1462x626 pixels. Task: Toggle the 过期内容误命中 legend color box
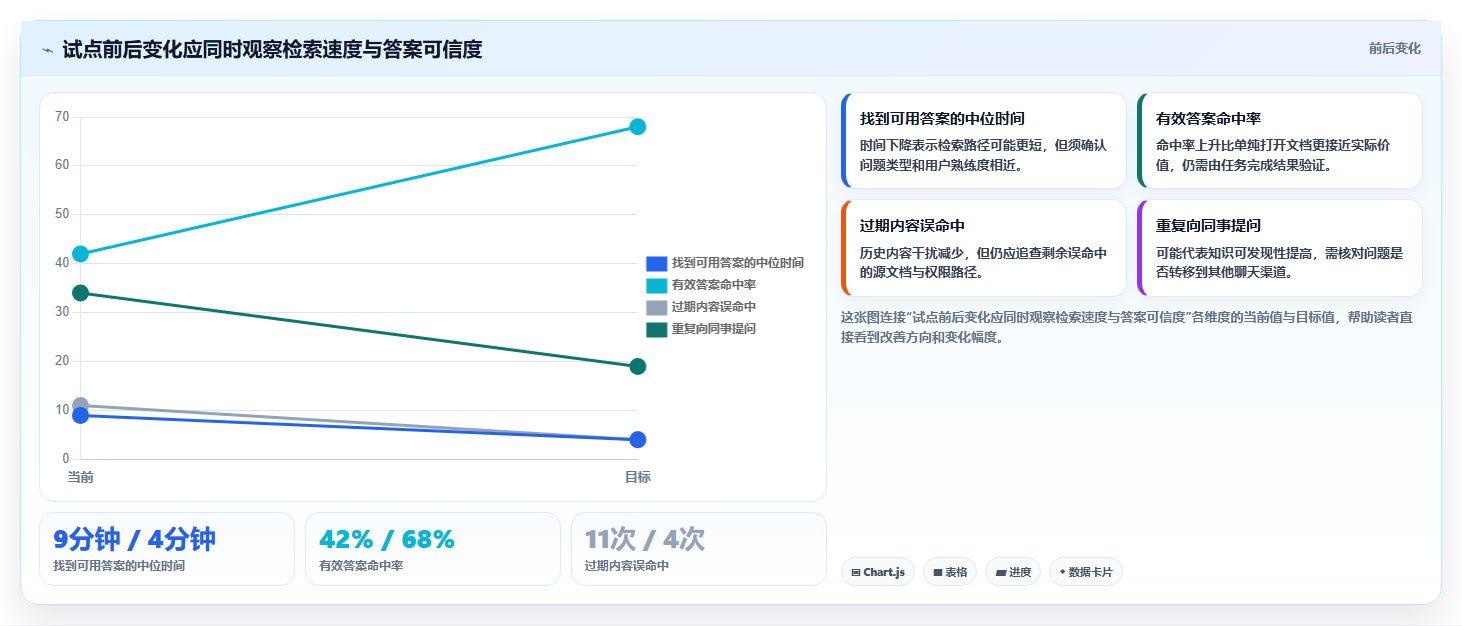656,307
